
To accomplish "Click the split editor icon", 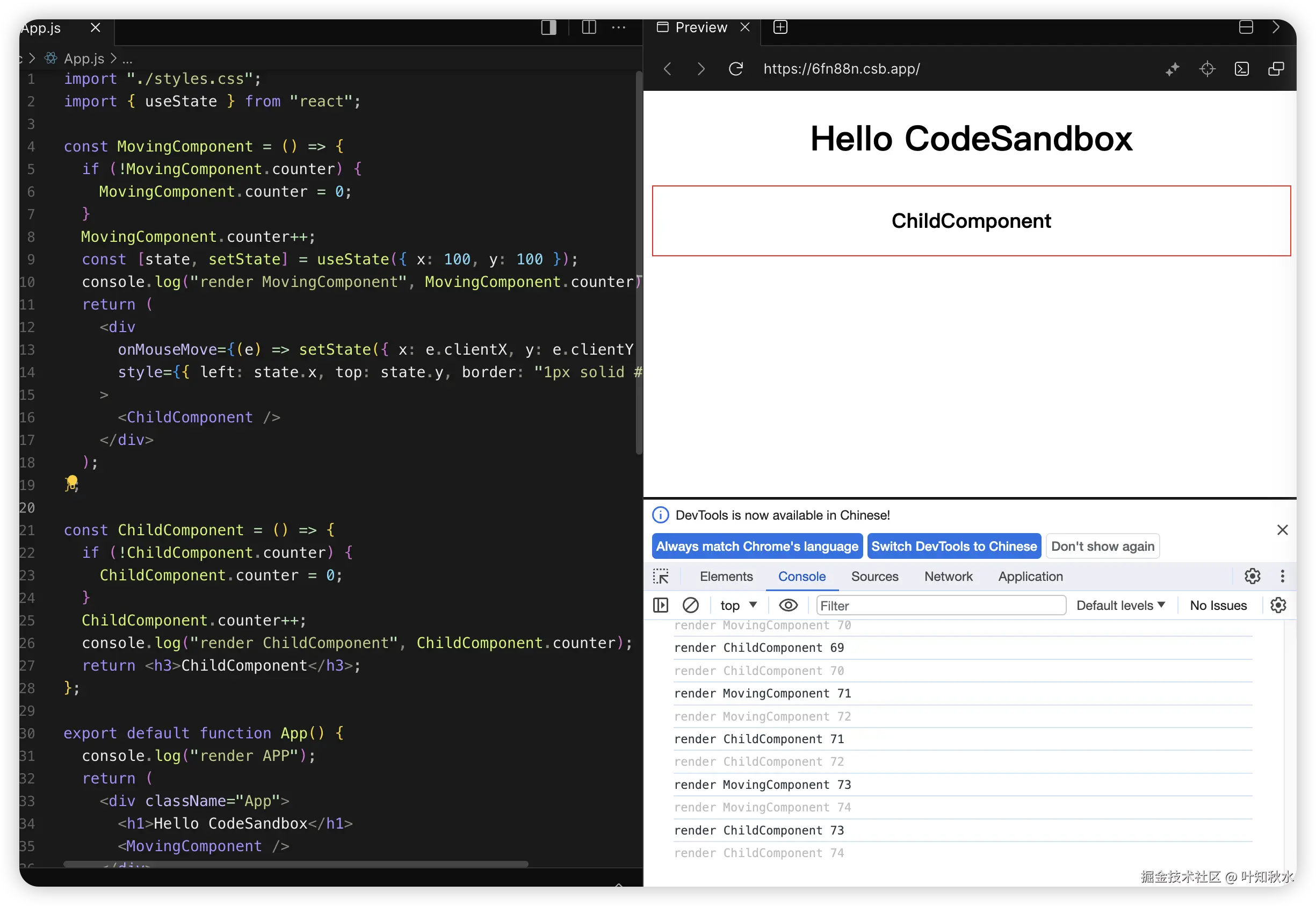I will (589, 27).
